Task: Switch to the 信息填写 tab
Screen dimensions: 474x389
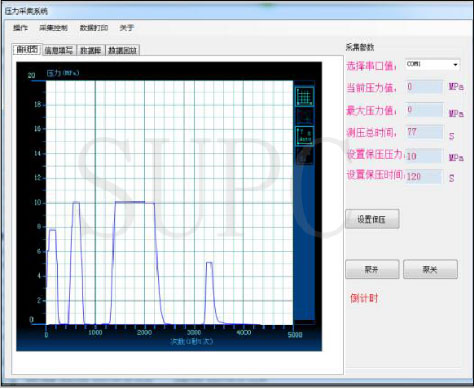Action: [x=59, y=50]
